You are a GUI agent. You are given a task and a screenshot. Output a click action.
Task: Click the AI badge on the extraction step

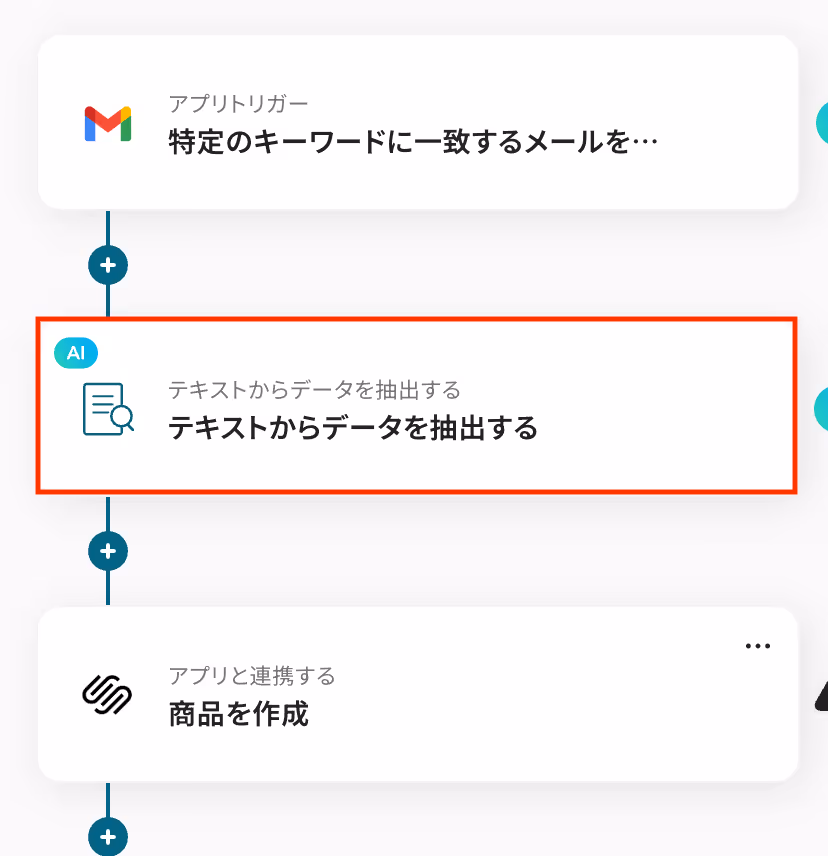[76, 353]
